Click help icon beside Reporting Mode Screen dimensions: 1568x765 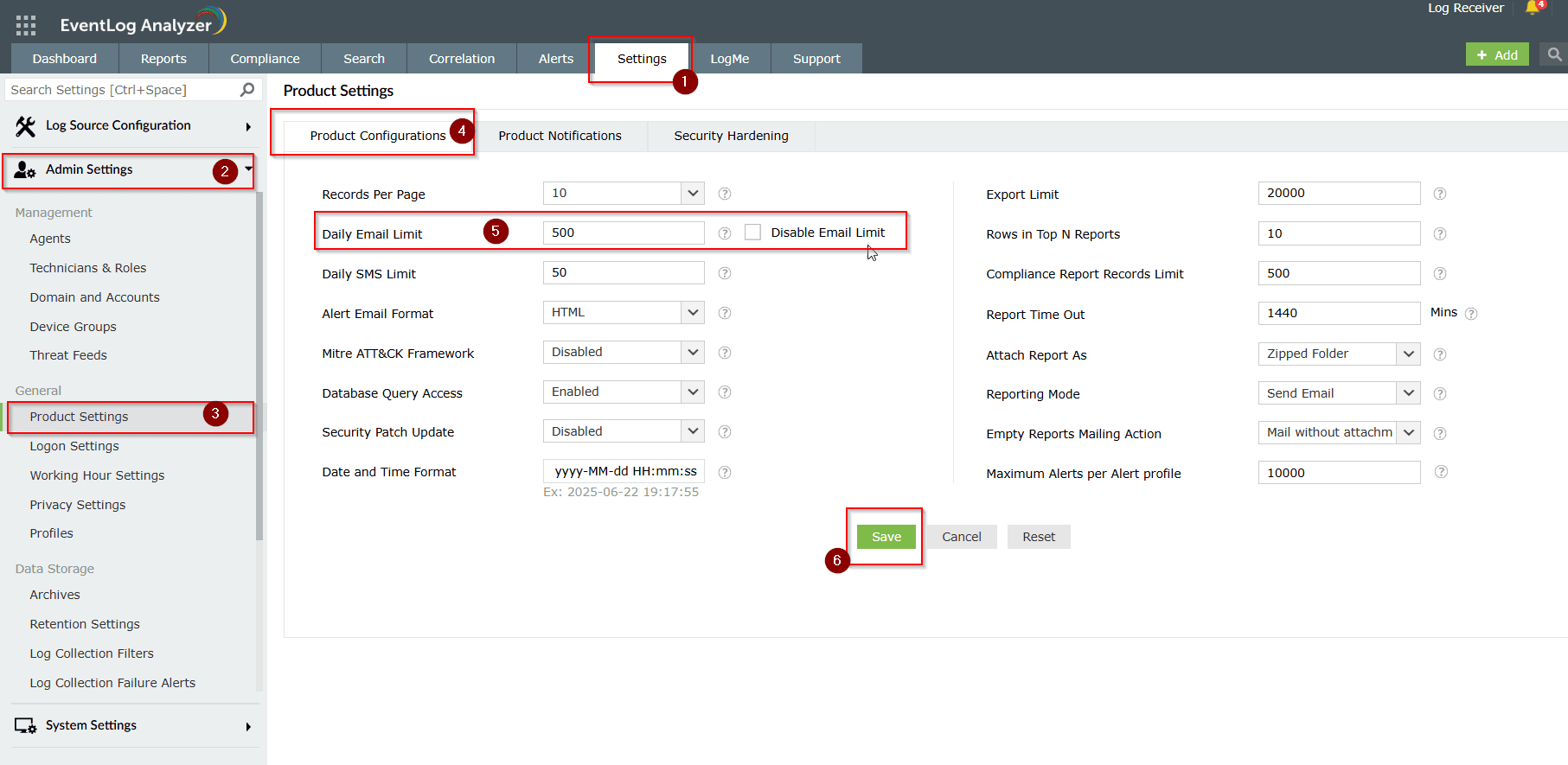click(1440, 394)
